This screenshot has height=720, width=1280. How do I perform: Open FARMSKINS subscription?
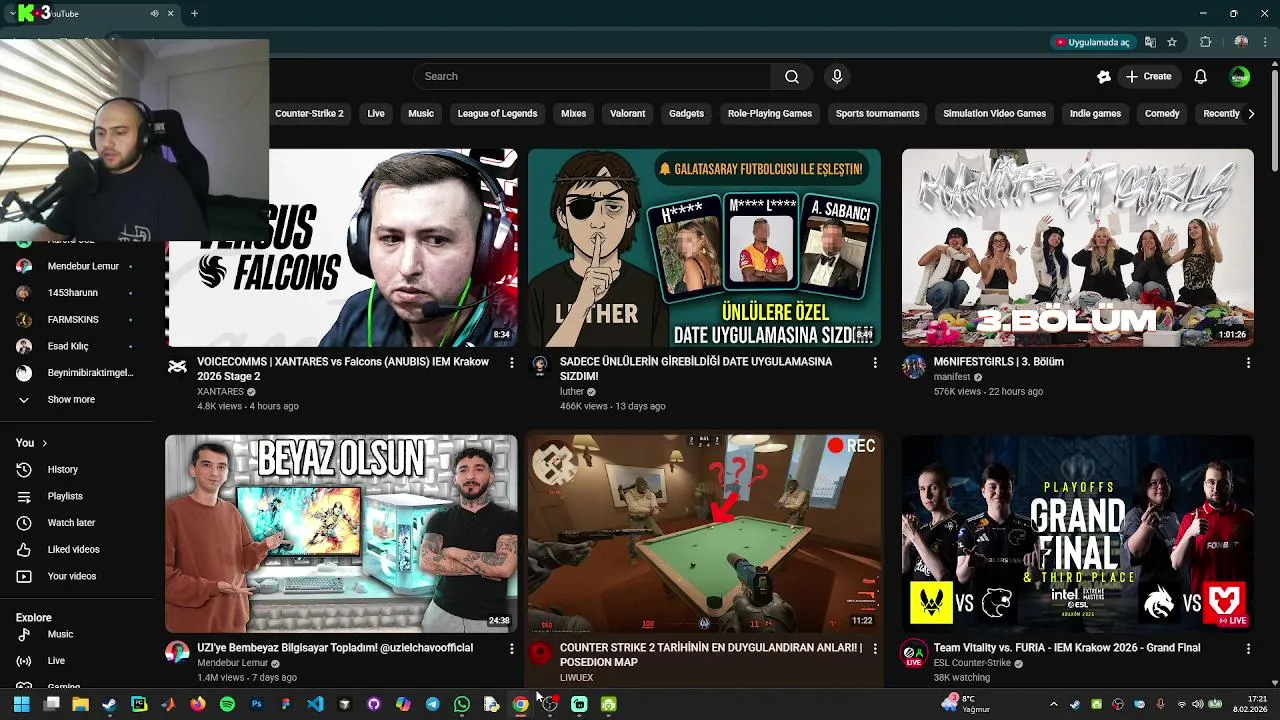(x=77, y=319)
